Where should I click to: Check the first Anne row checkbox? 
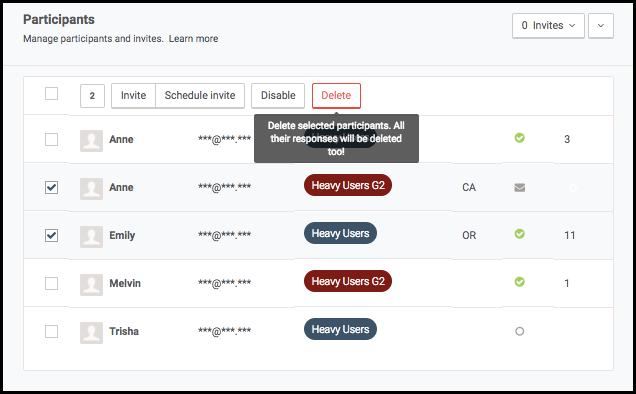[52, 140]
